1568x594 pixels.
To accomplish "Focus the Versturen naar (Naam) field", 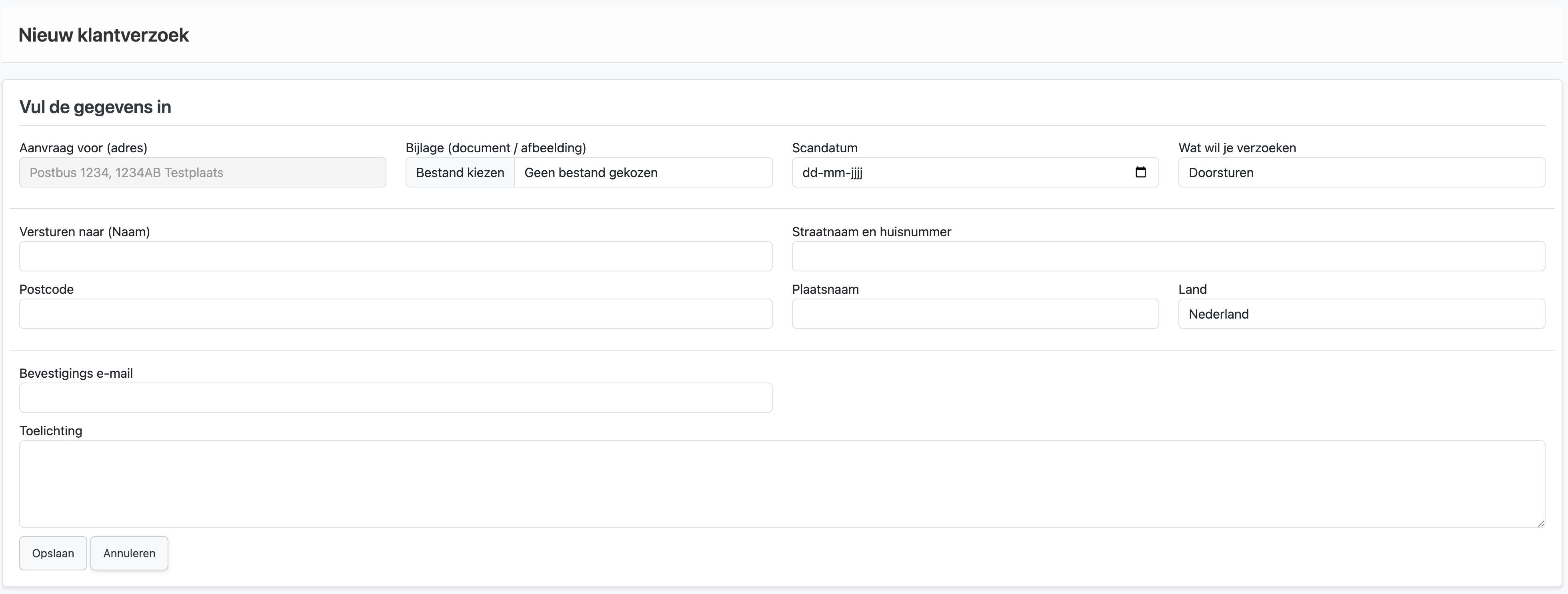I will [396, 256].
